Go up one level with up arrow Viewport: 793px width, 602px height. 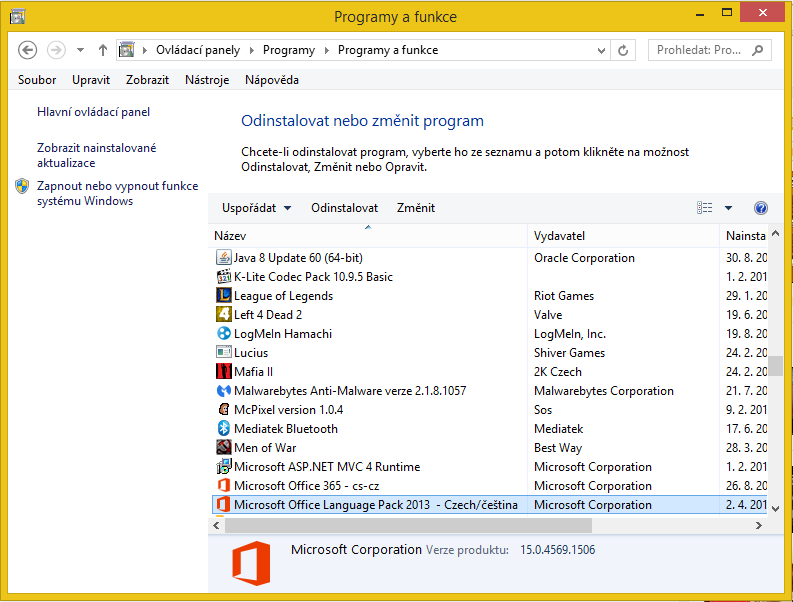point(103,50)
